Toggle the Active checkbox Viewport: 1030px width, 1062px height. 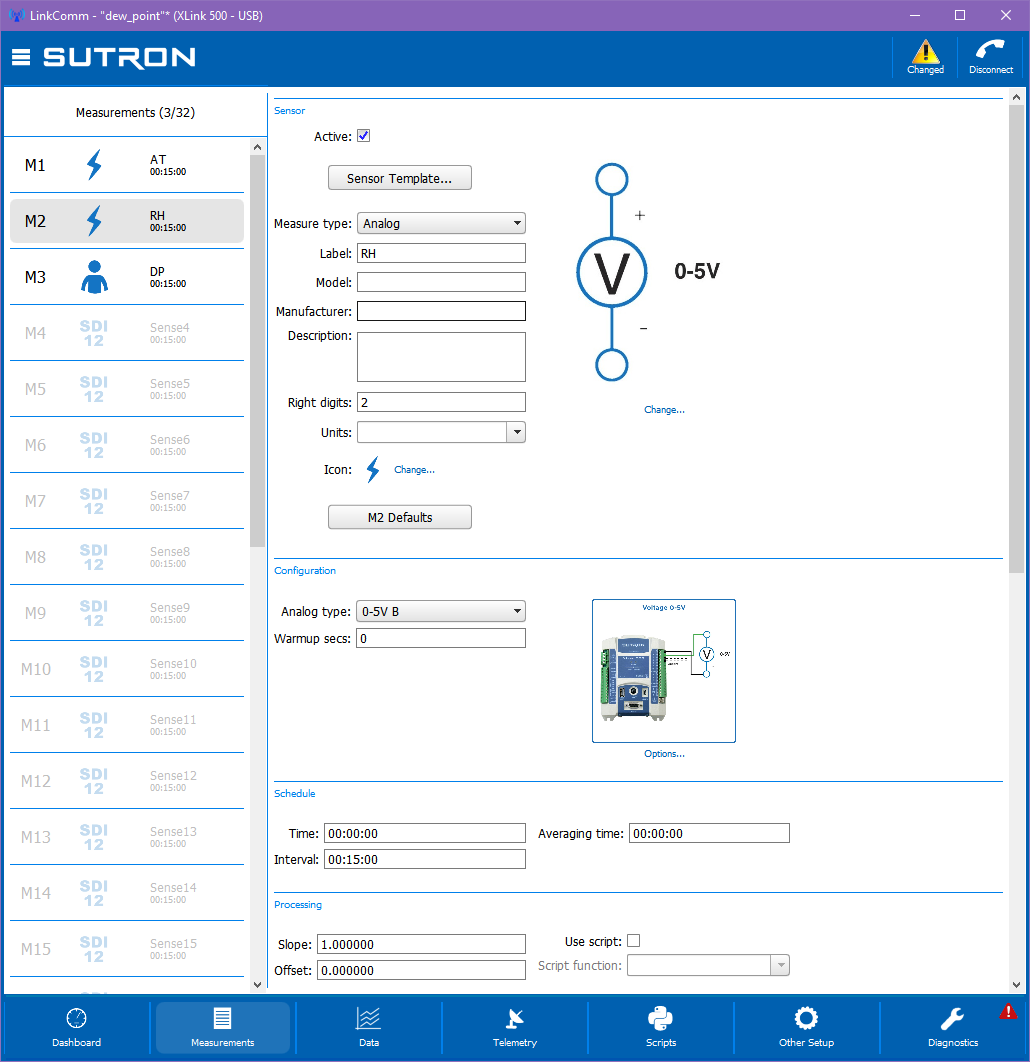click(364, 135)
